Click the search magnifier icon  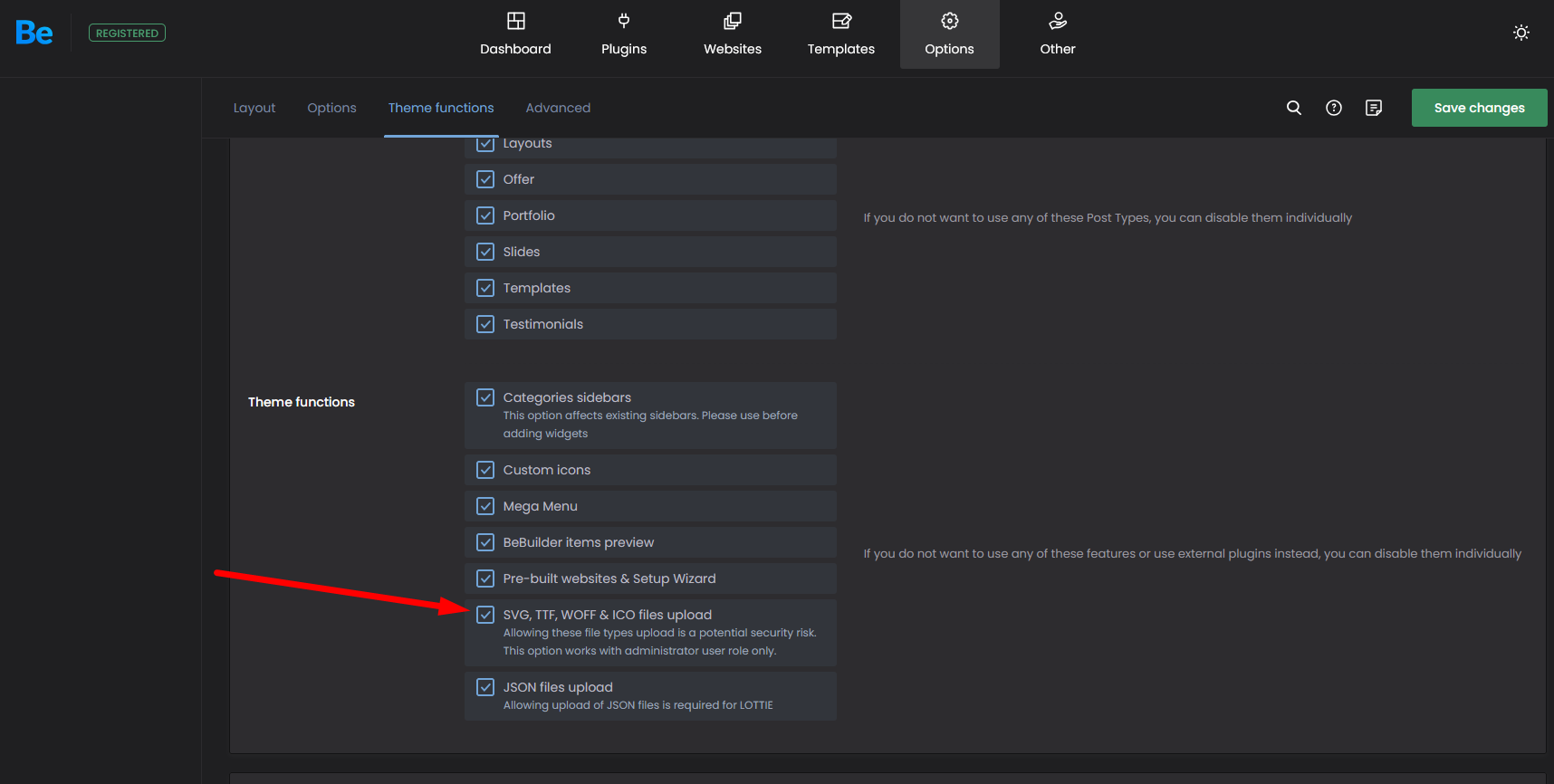(1293, 108)
